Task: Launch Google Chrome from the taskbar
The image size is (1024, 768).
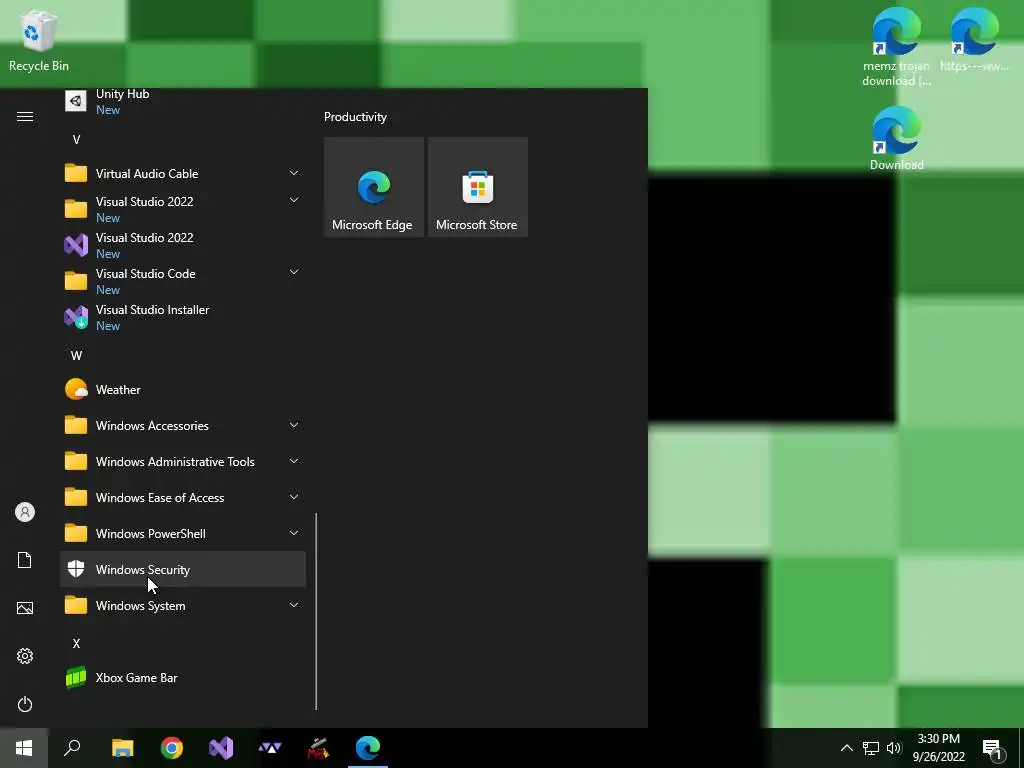Action: [172, 748]
